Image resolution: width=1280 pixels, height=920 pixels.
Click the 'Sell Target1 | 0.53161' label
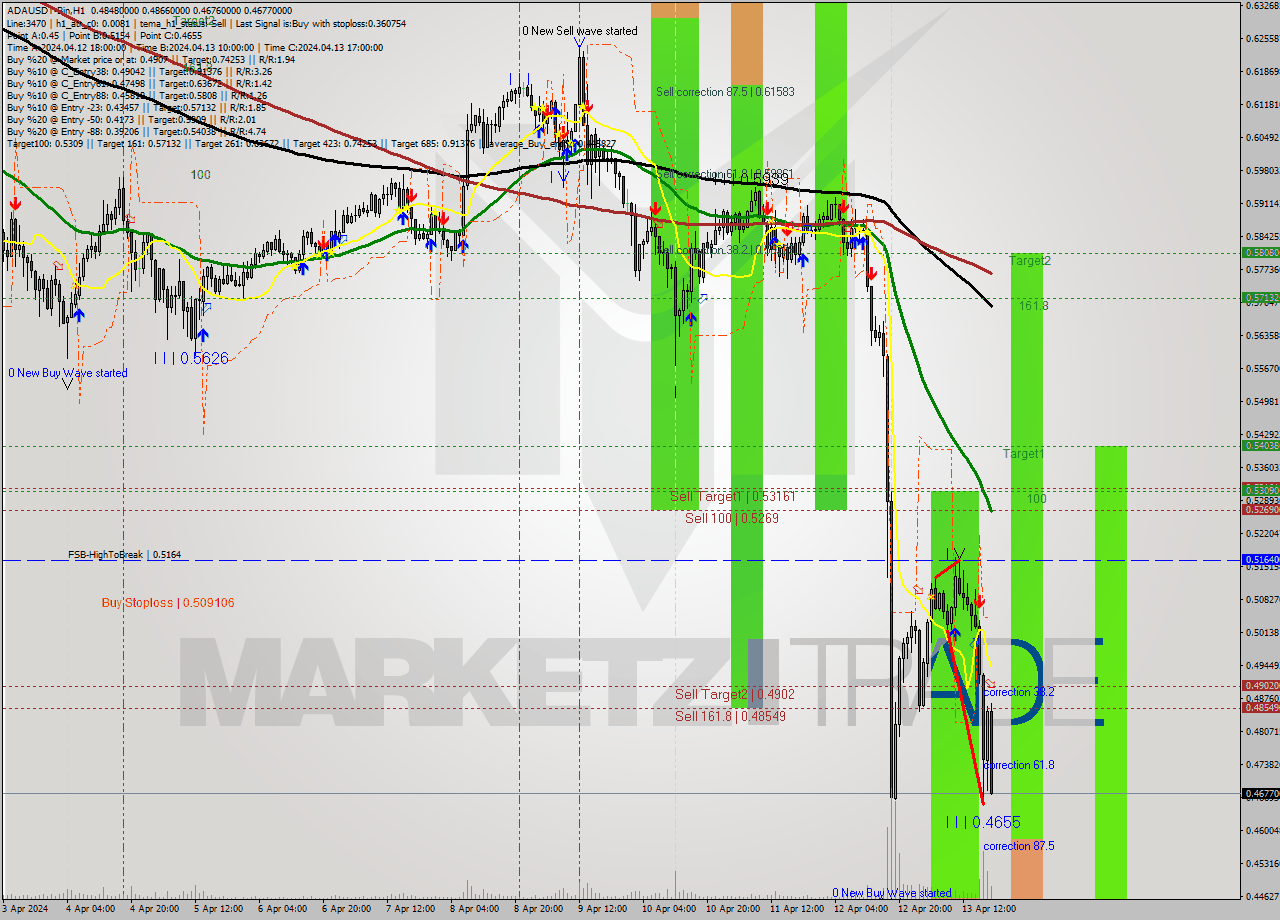click(732, 497)
